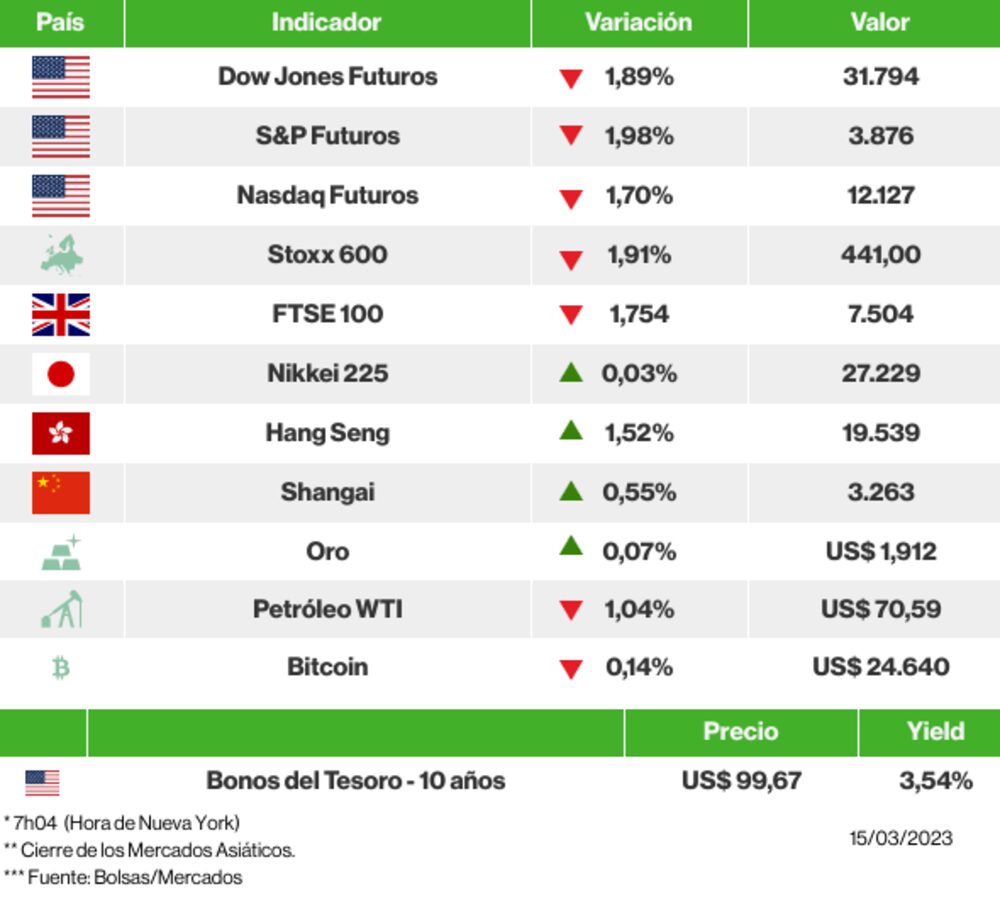
Task: Click the China flag next to Shangai
Action: click(61, 492)
